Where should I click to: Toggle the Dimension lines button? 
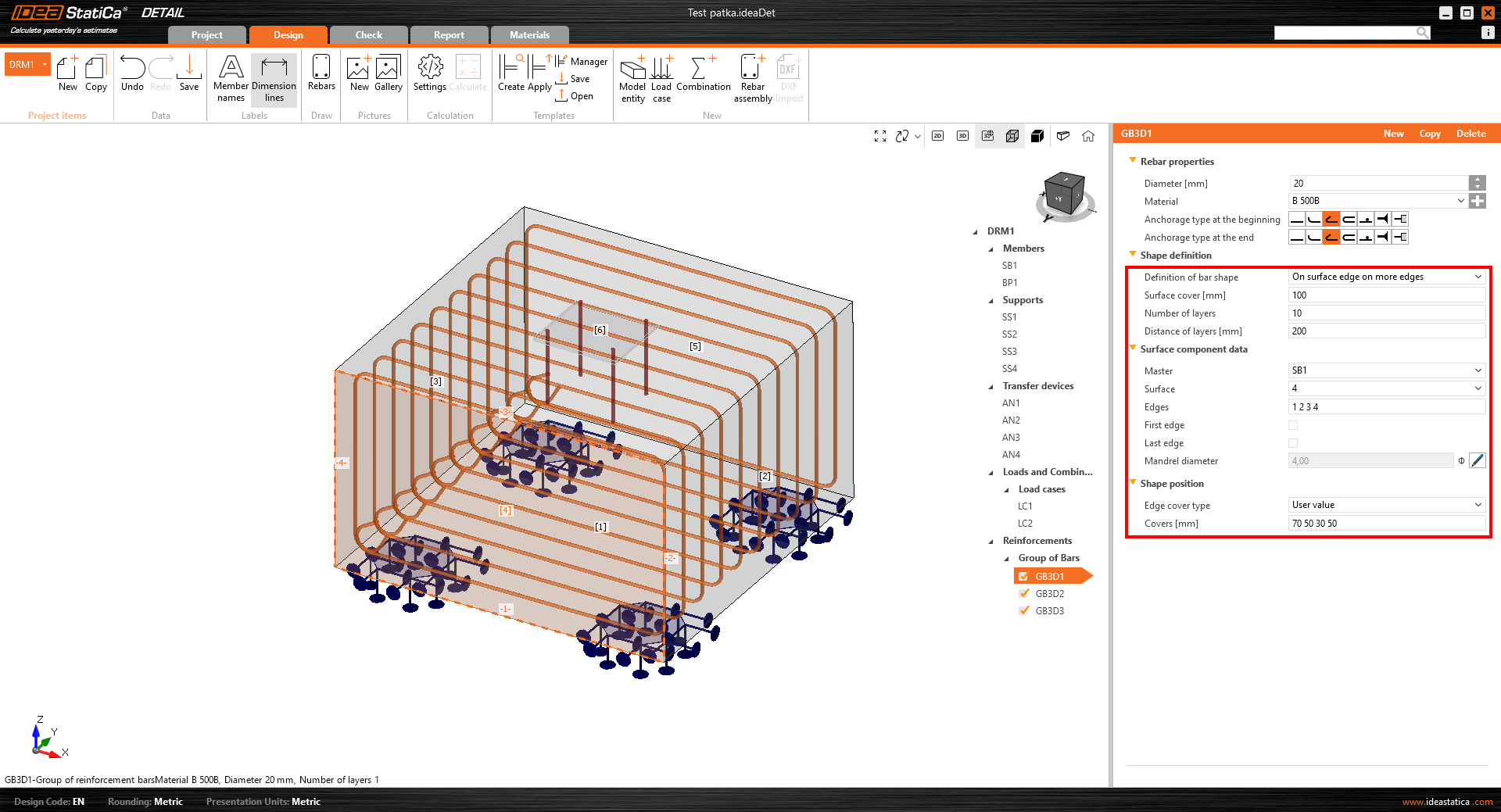[274, 77]
